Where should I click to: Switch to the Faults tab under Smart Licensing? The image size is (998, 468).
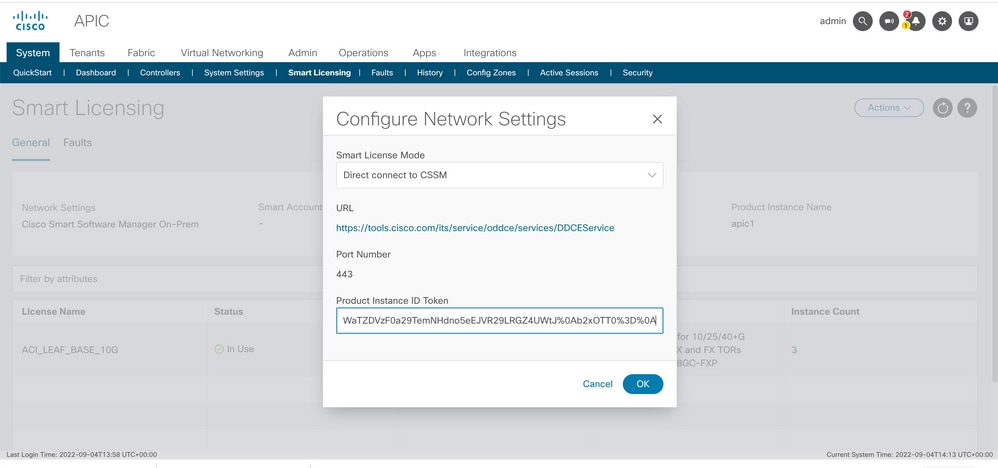point(77,143)
